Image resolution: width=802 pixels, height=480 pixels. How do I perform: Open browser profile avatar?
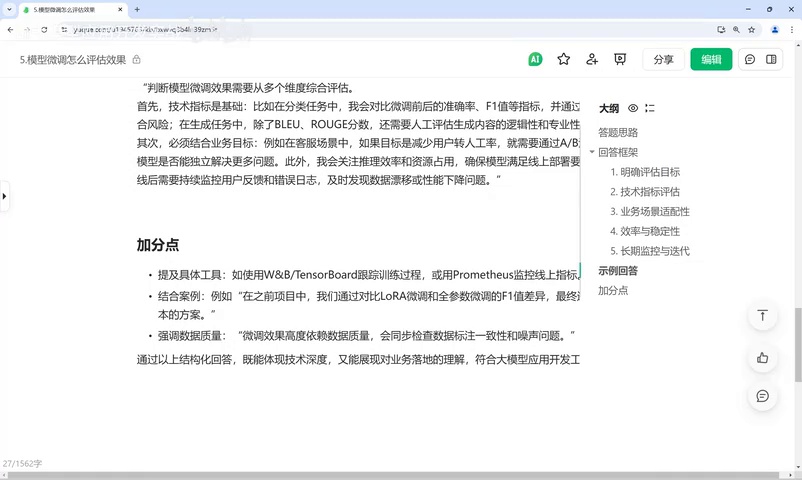(x=775, y=30)
